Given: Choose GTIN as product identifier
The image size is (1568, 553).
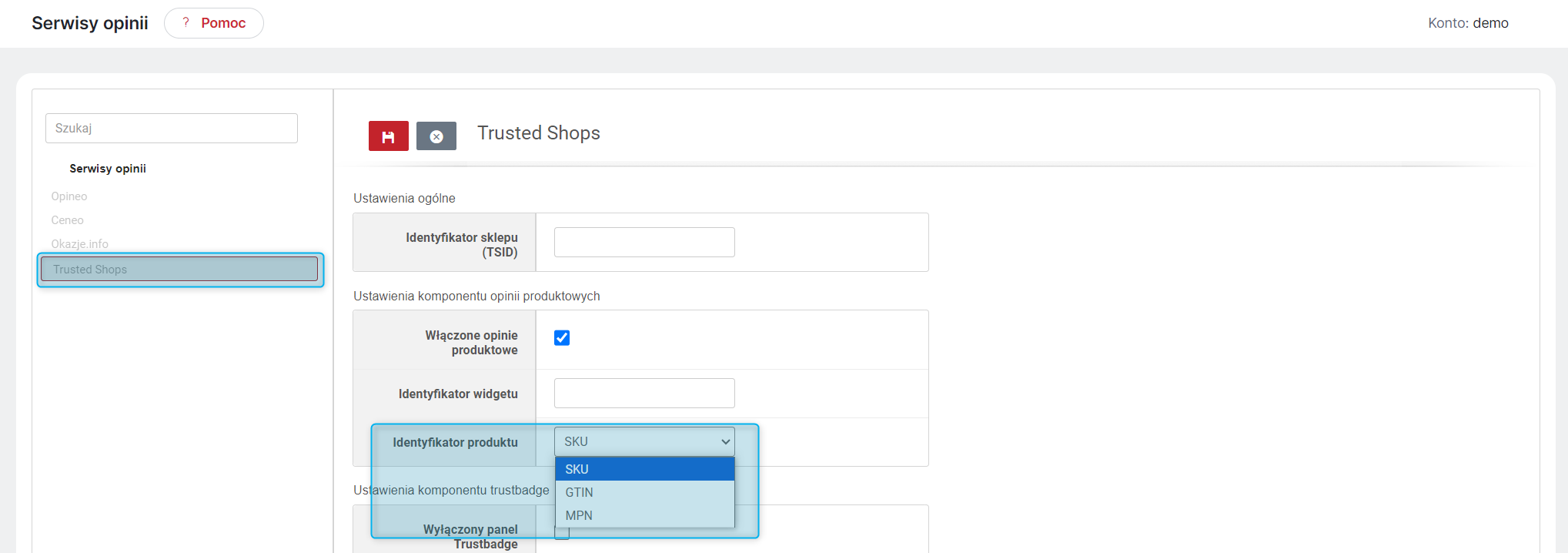Looking at the screenshot, I should point(645,492).
